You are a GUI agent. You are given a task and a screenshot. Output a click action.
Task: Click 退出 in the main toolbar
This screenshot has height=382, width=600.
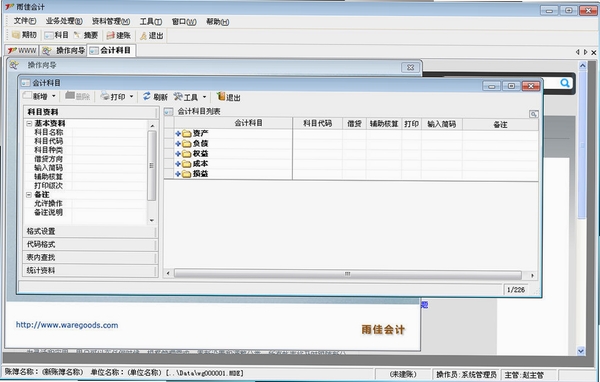coord(143,36)
